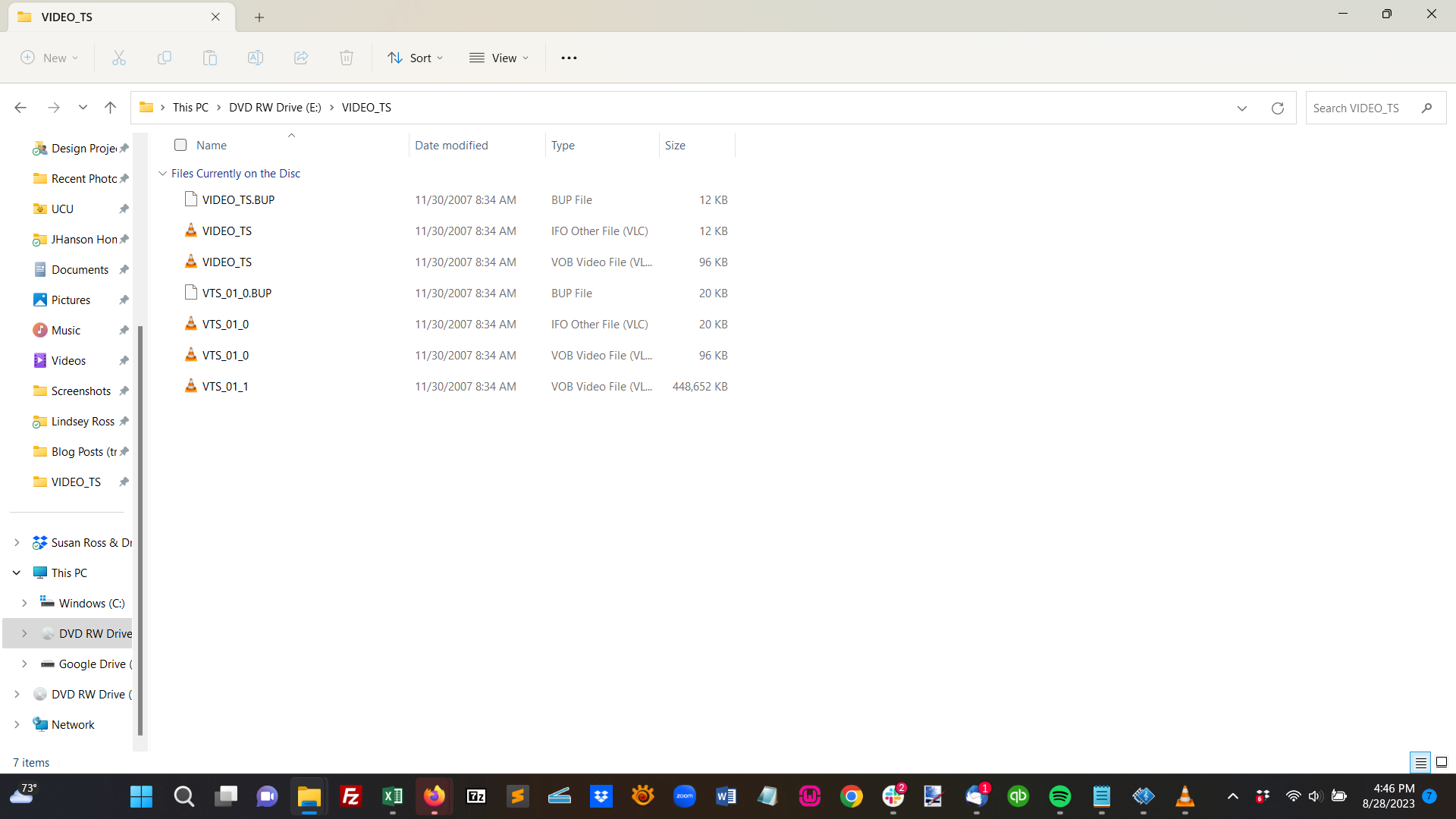Expand the Windows (C:) tree node
The image size is (1456, 819).
pos(24,604)
